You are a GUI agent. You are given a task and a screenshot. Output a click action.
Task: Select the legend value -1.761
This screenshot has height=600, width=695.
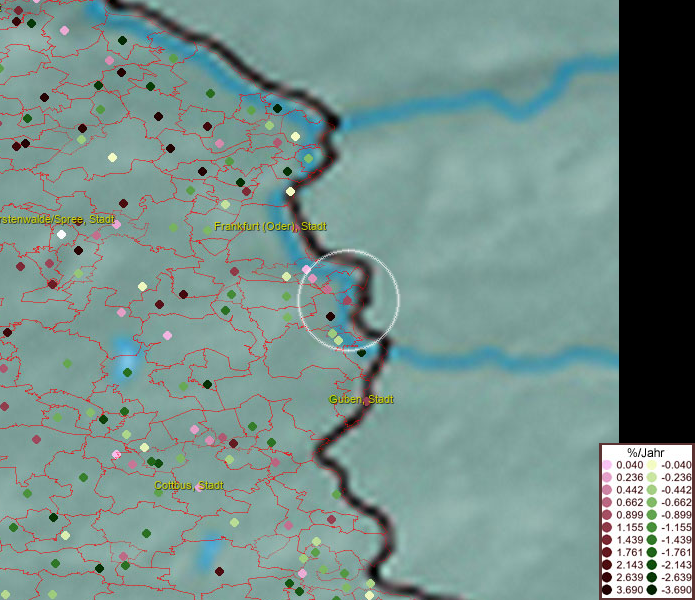point(676,553)
